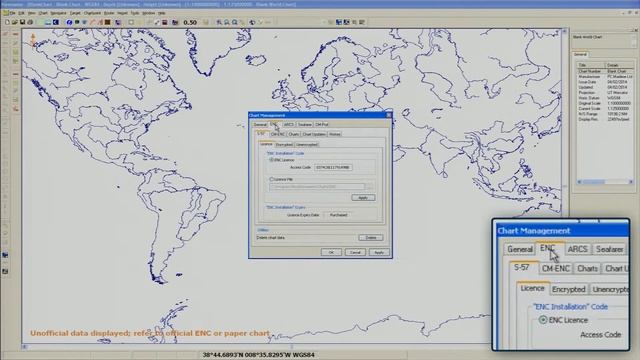Image resolution: width=640 pixels, height=360 pixels.
Task: Click the Save floppy disk toolbar icon
Action: (x=22, y=22)
